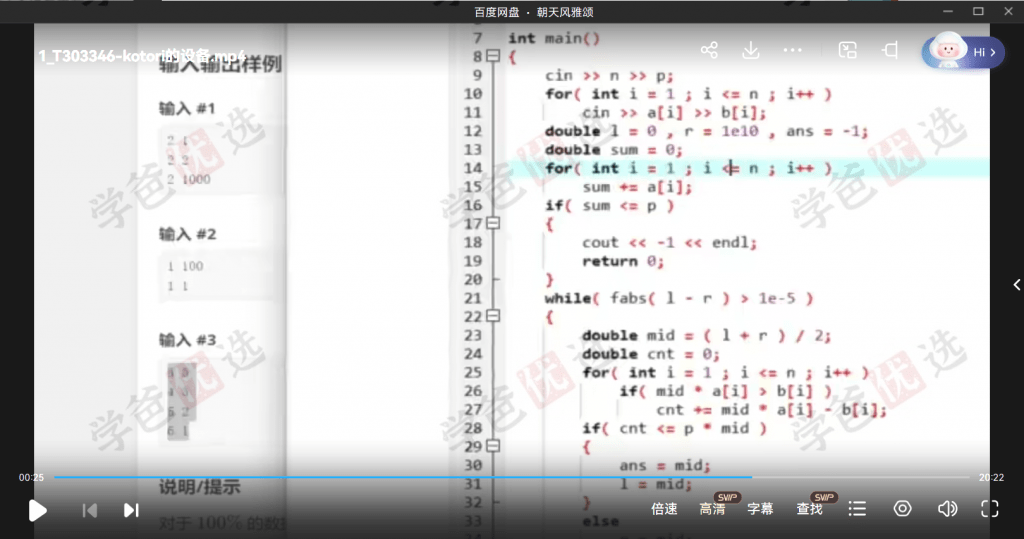This screenshot has width=1024, height=539.
Task: Collapse code fold at line 17
Action: (493, 224)
